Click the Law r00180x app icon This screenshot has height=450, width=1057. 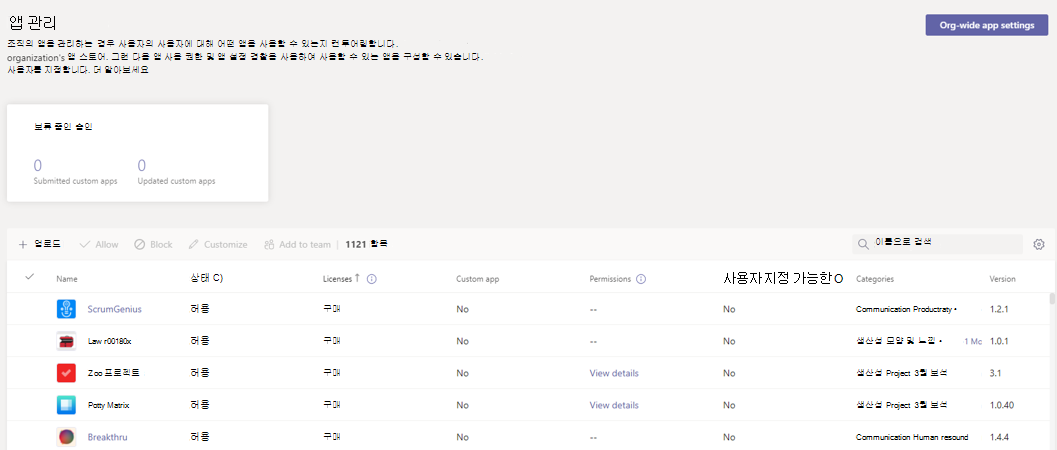(x=66, y=342)
